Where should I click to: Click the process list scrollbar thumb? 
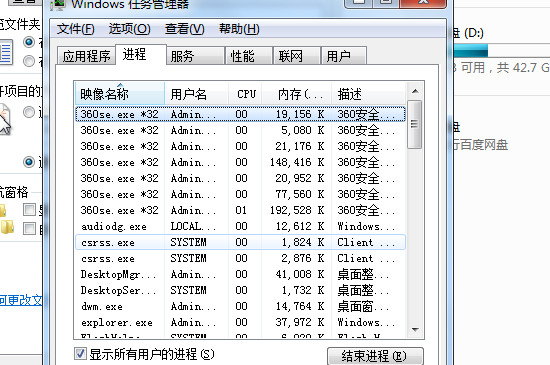click(x=415, y=124)
